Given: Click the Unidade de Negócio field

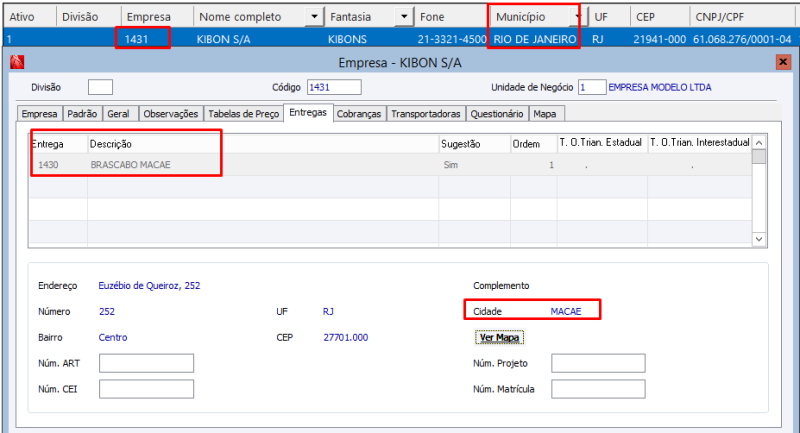Looking at the screenshot, I should click(x=592, y=87).
